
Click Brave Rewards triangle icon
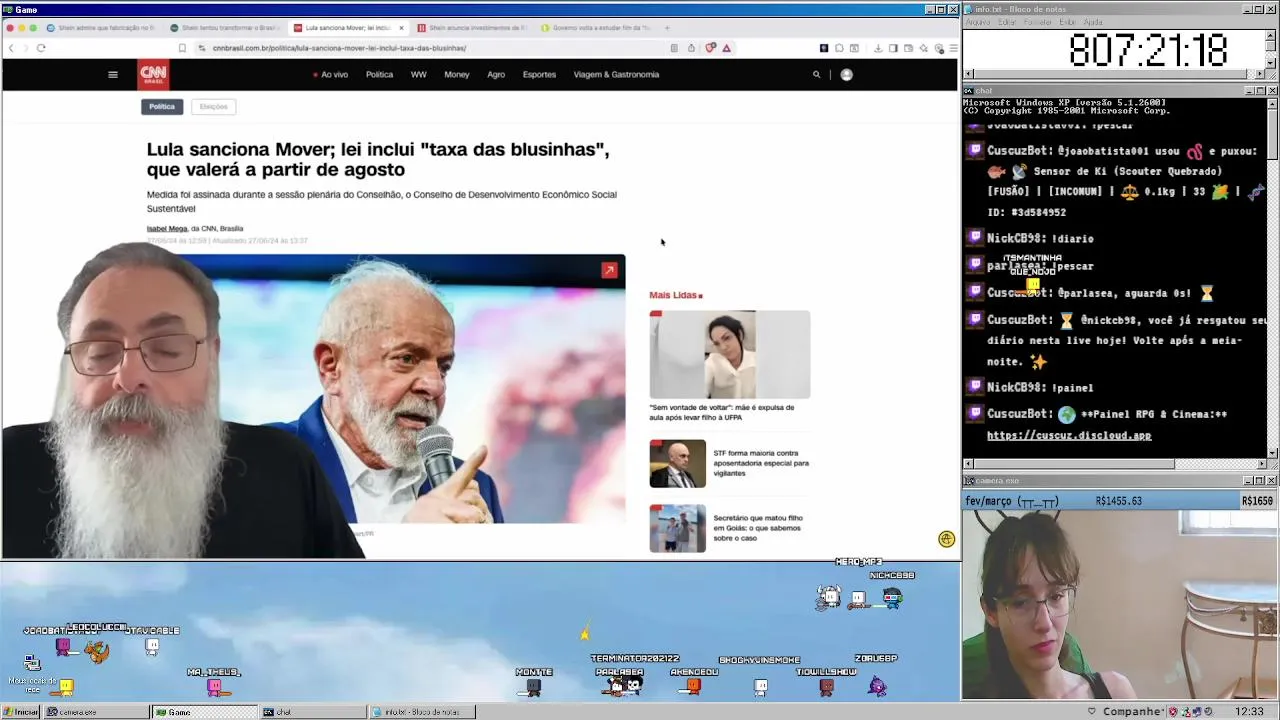coord(727,48)
